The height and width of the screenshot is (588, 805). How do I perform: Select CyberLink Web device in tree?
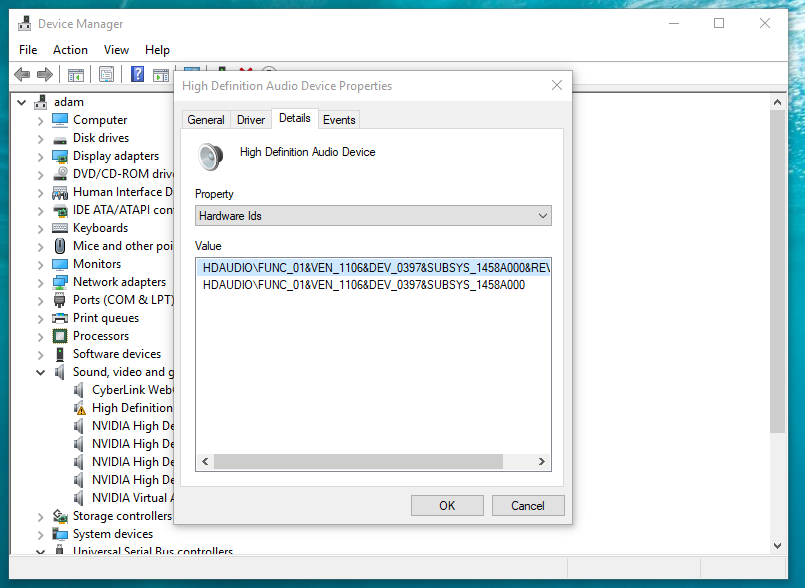tap(132, 390)
